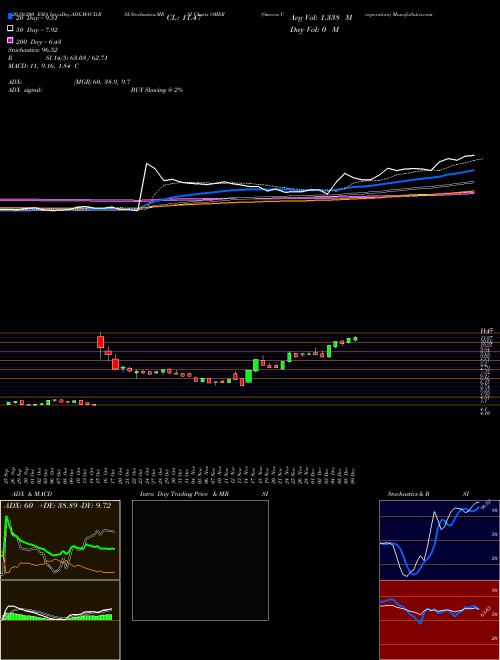Click the 'MACD: 11, 9.16, 1.84 C' line

coord(43,66)
